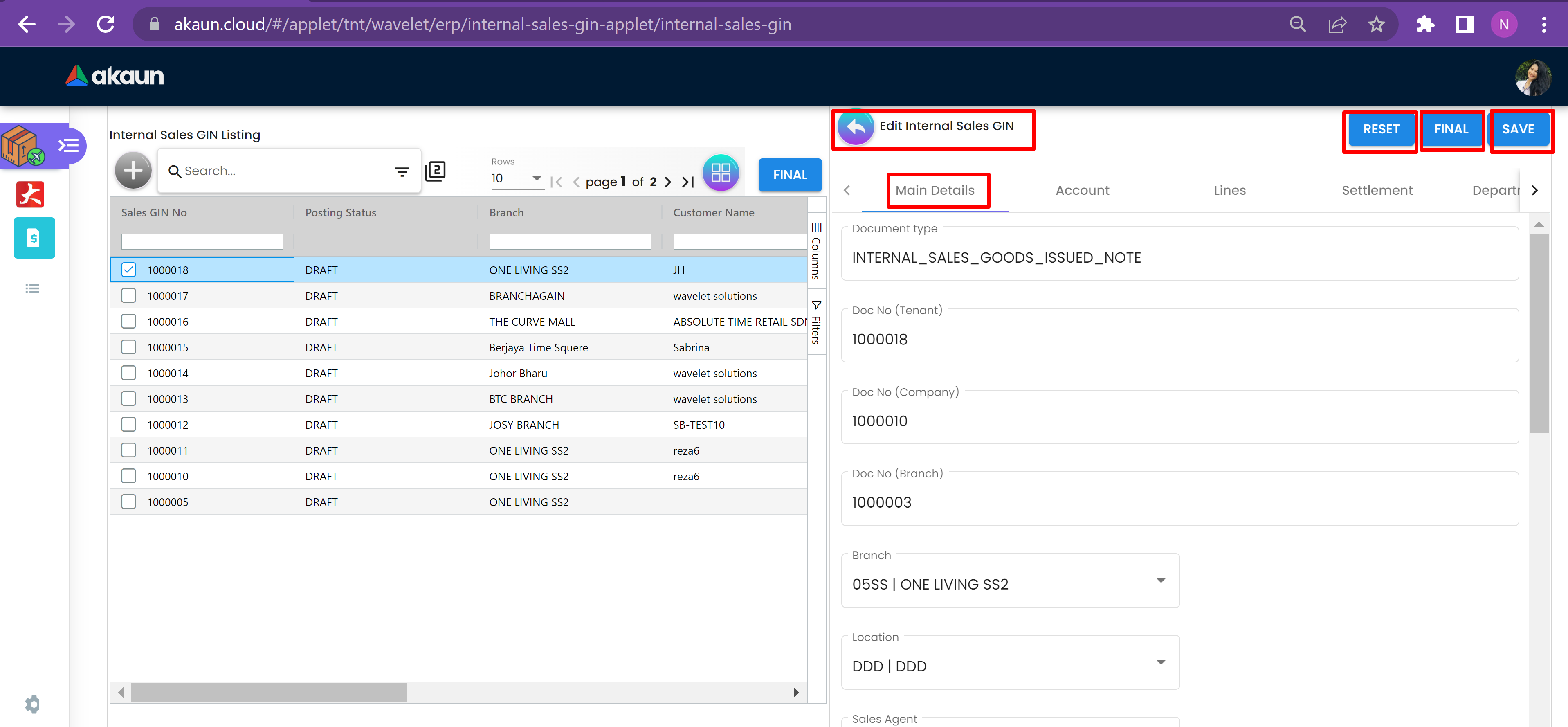Click the copy listing pages icon

(435, 171)
